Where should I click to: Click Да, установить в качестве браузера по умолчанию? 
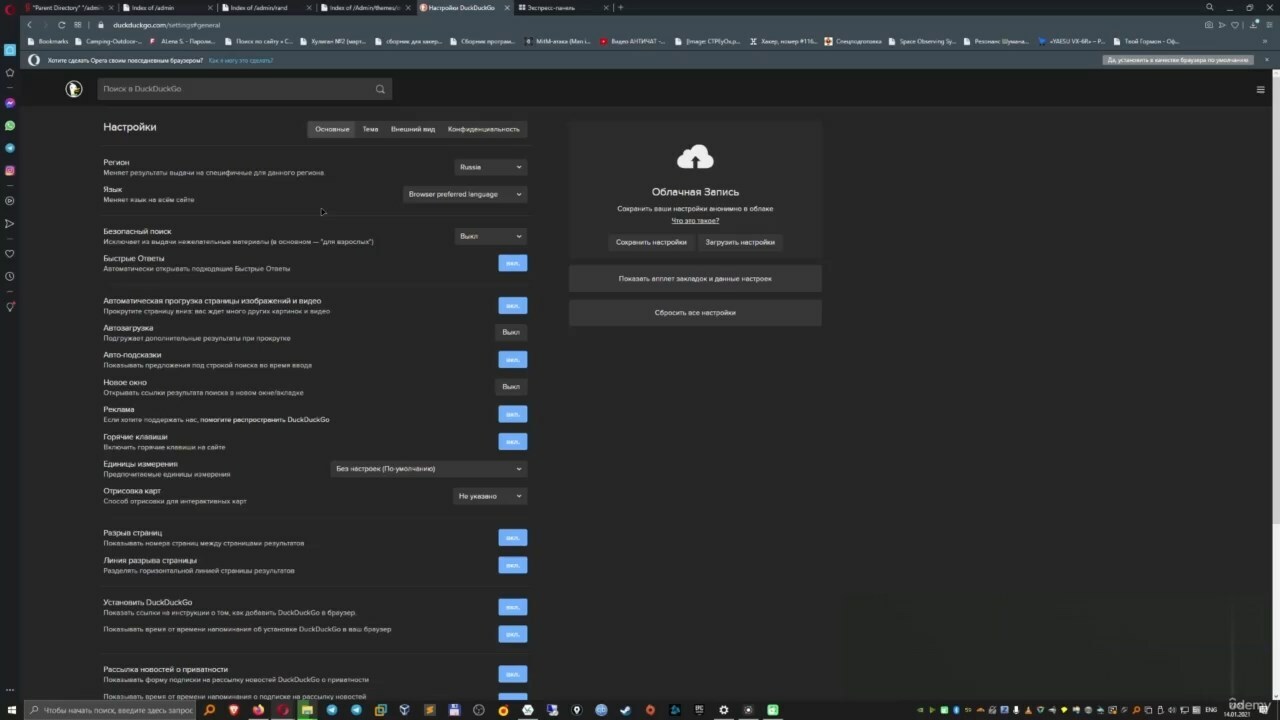pos(1178,60)
